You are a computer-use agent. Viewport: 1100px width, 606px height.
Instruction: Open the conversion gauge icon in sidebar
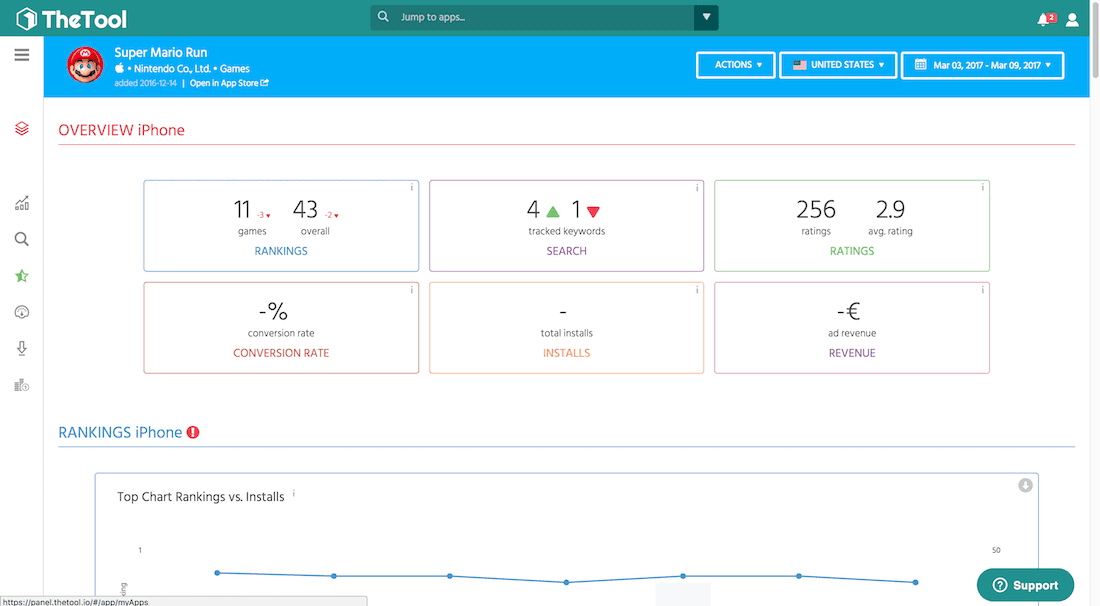click(x=22, y=312)
